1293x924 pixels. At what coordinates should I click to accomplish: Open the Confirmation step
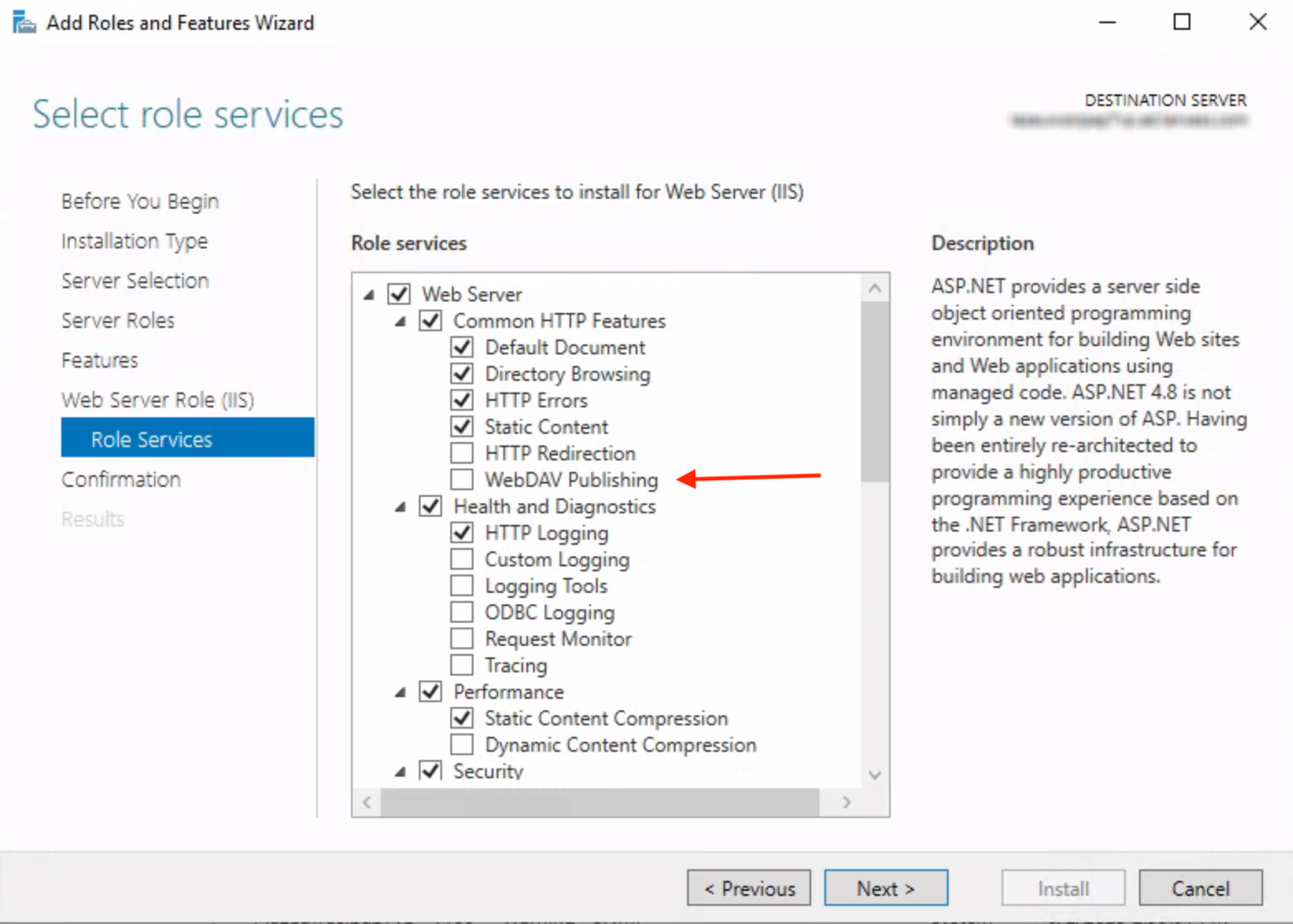click(121, 479)
